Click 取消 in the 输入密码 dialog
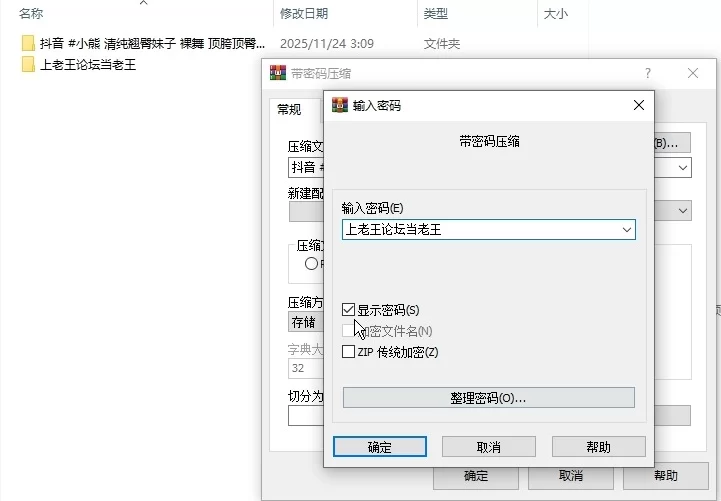 pos(489,447)
